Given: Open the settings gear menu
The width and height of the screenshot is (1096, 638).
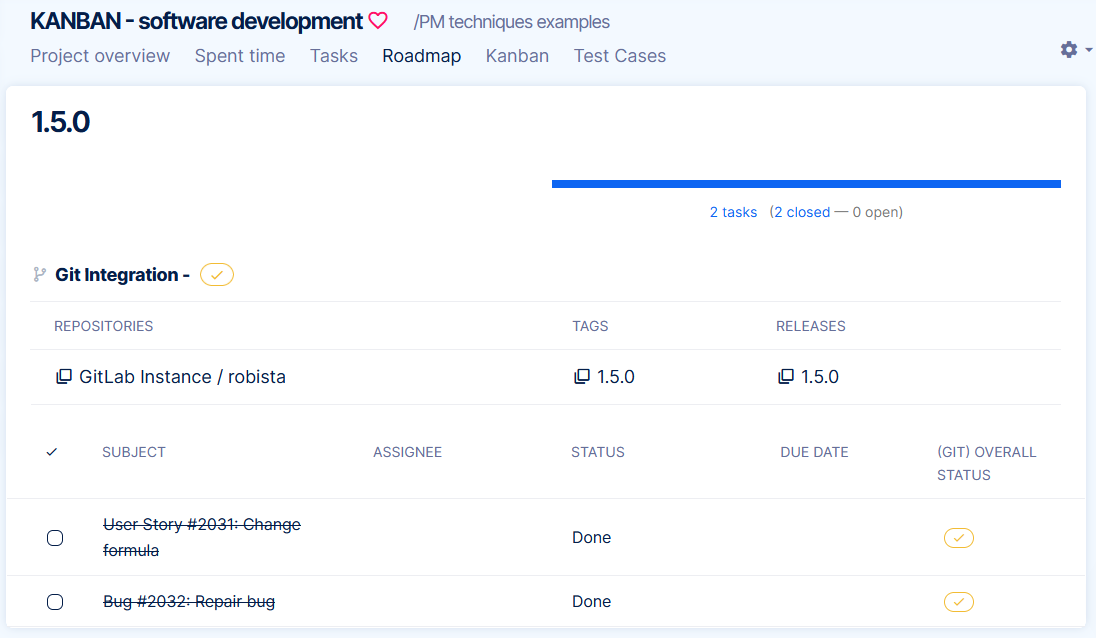Looking at the screenshot, I should pos(1069,49).
